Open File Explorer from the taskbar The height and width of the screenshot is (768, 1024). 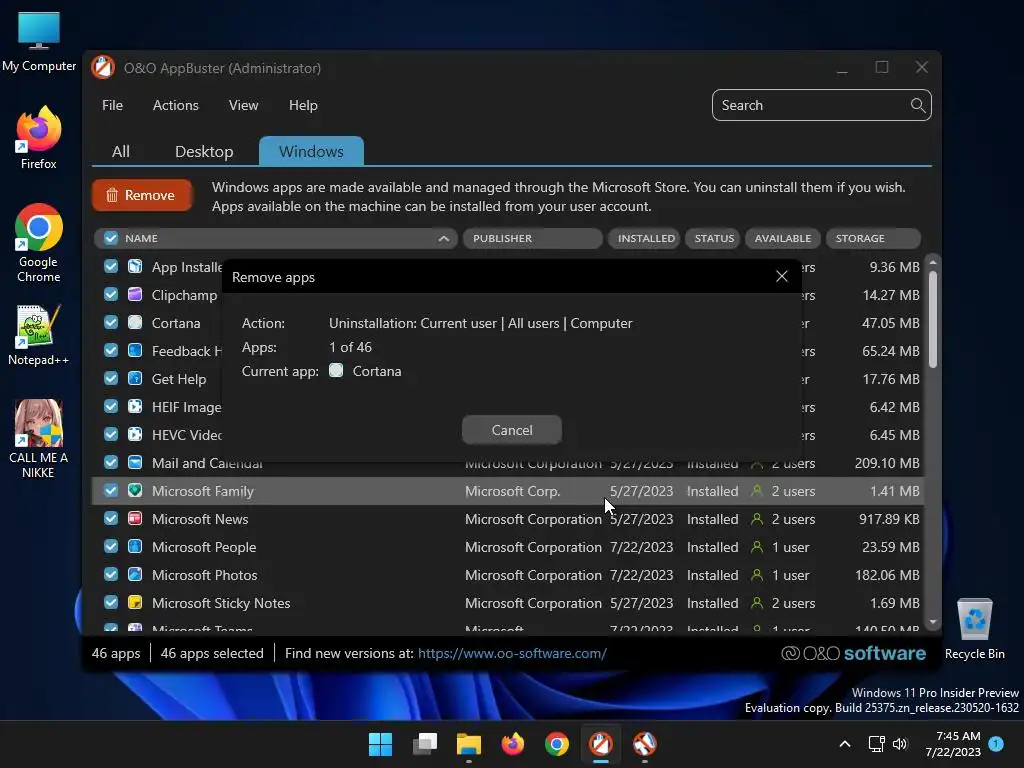pos(468,744)
